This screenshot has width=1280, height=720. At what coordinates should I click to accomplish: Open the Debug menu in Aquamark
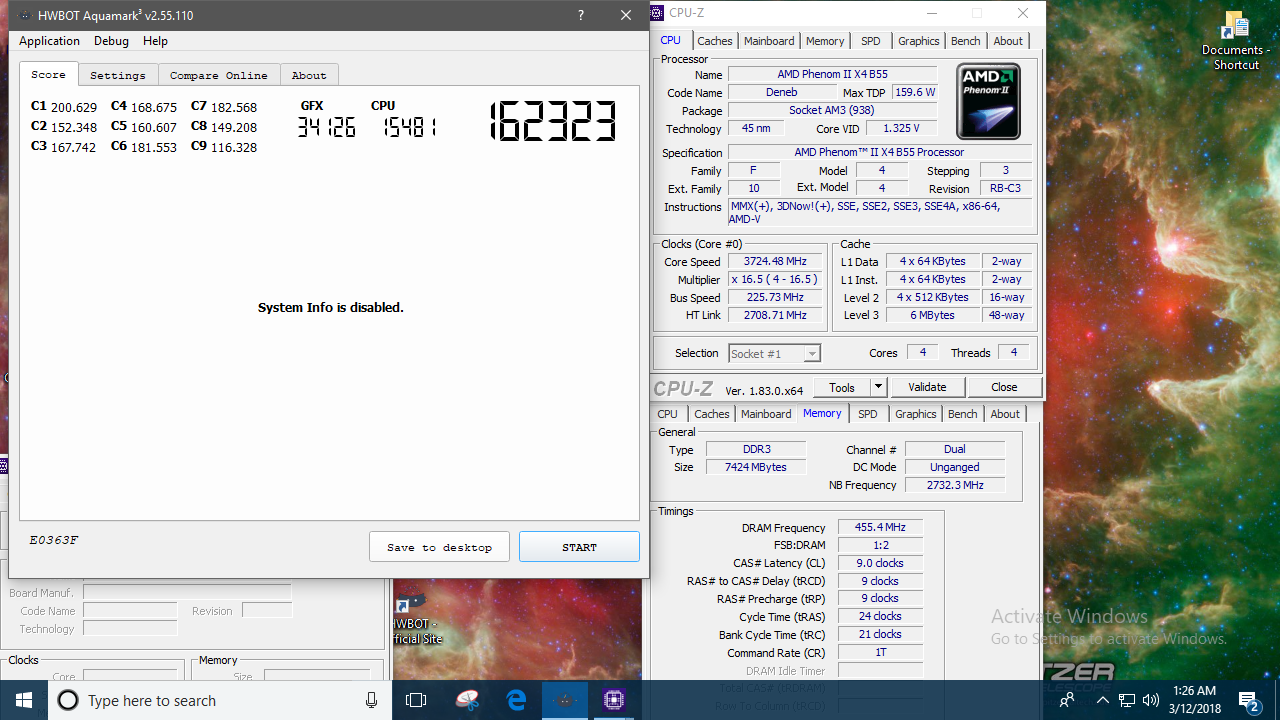pos(111,41)
